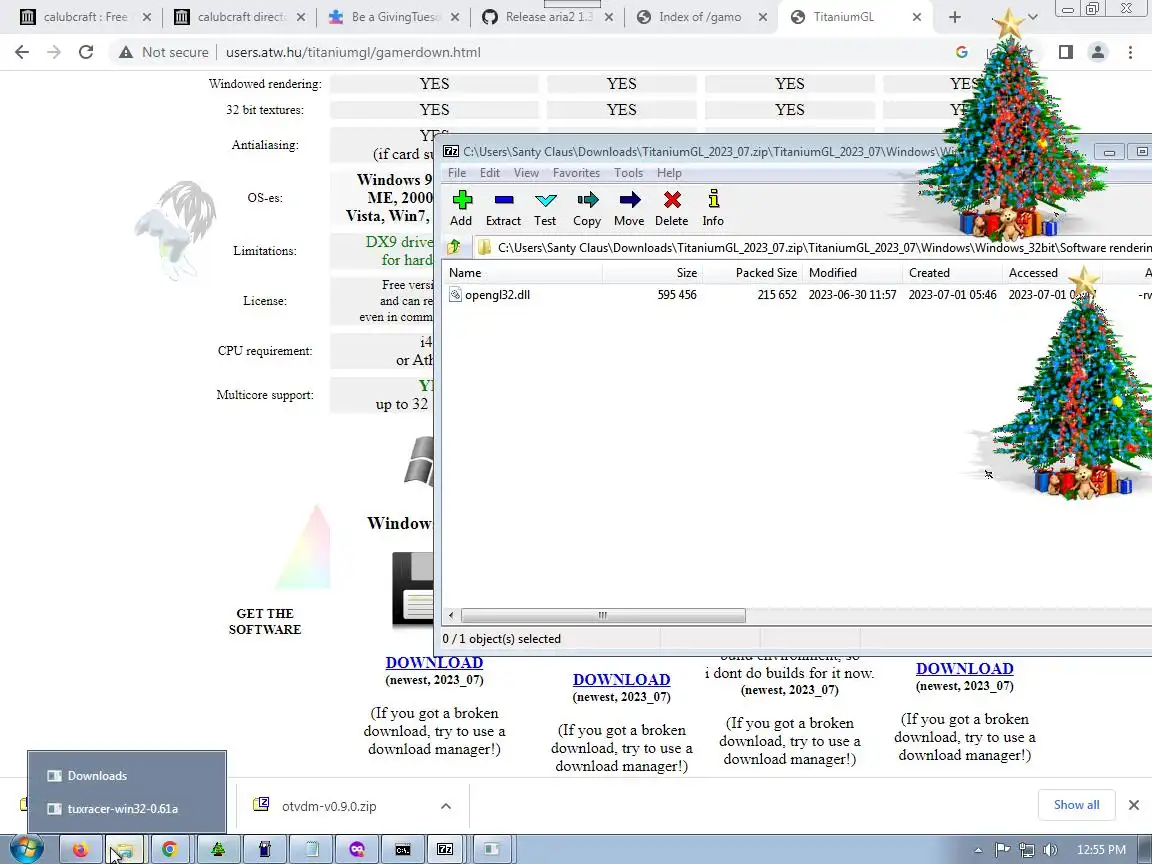The image size is (1152, 864).
Task: Sort files by the Name column header
Action: click(x=524, y=273)
